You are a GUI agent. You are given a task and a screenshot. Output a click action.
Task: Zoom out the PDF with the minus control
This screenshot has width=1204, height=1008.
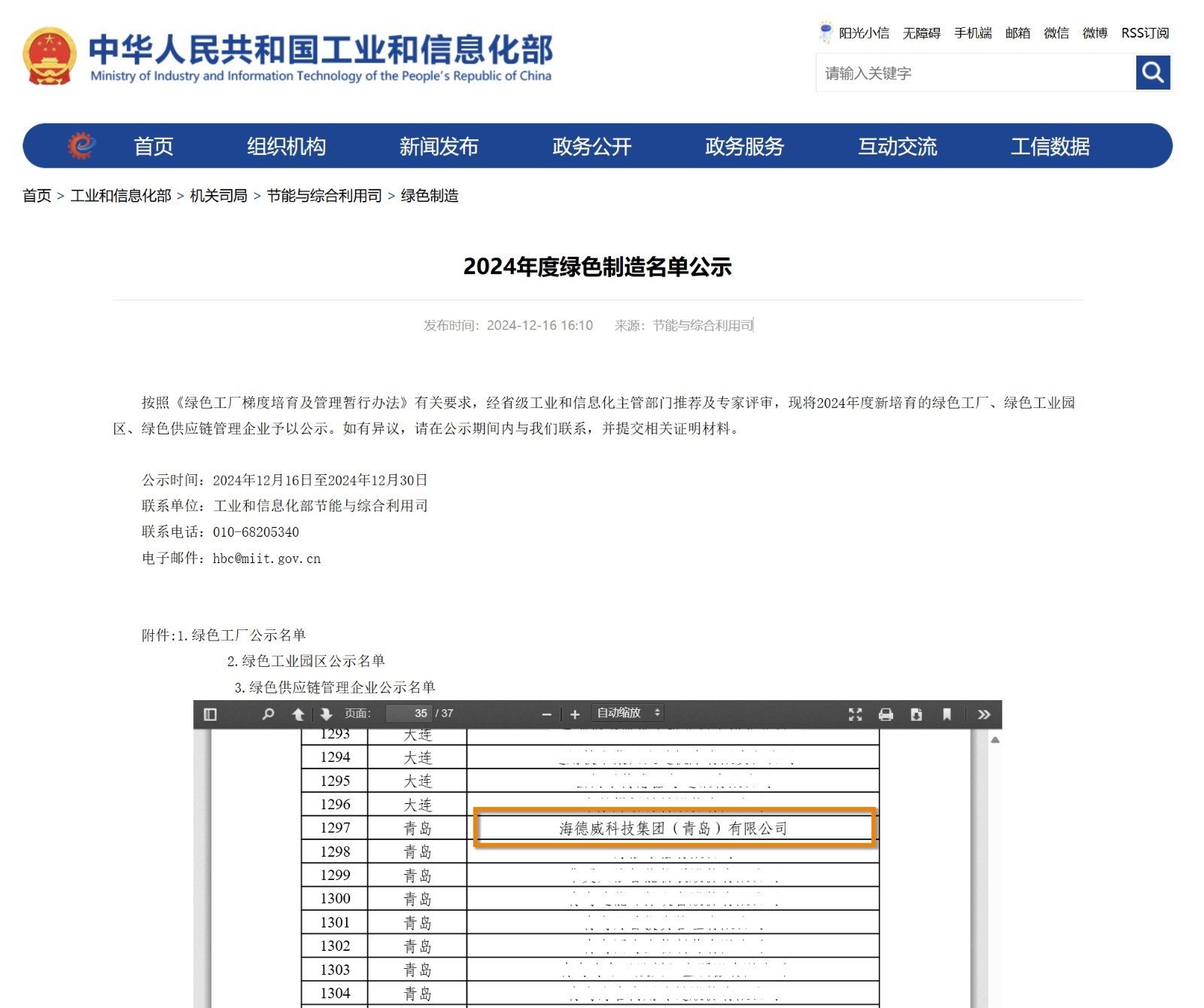tap(547, 714)
